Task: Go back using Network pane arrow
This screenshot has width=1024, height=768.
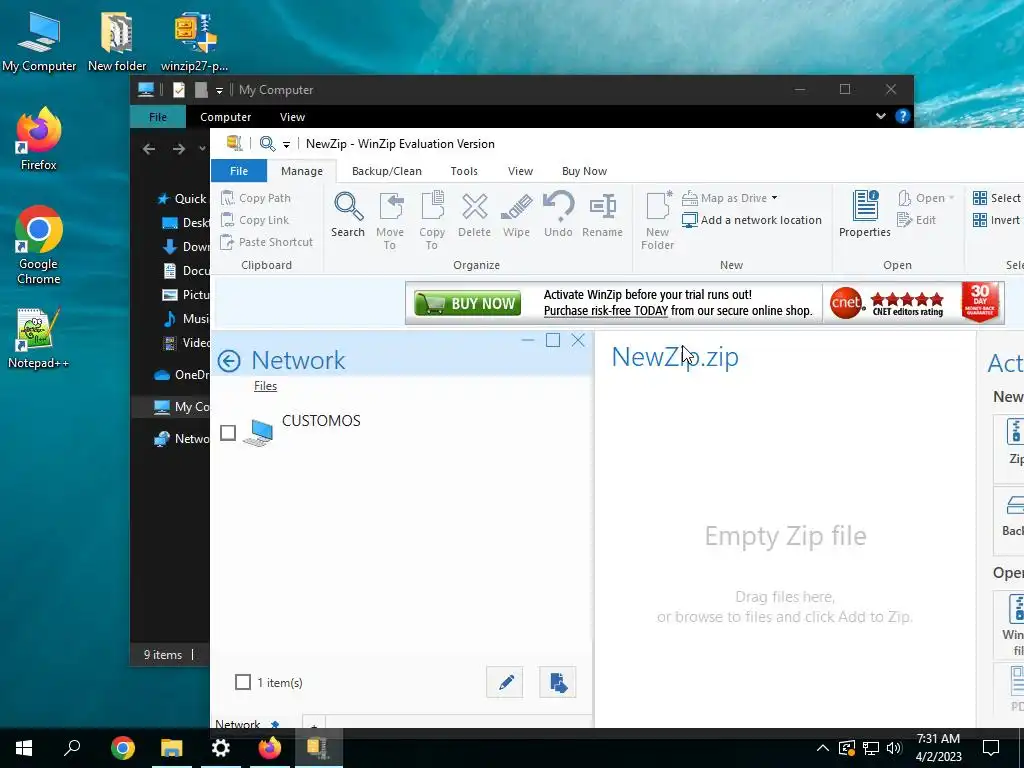Action: tap(229, 361)
